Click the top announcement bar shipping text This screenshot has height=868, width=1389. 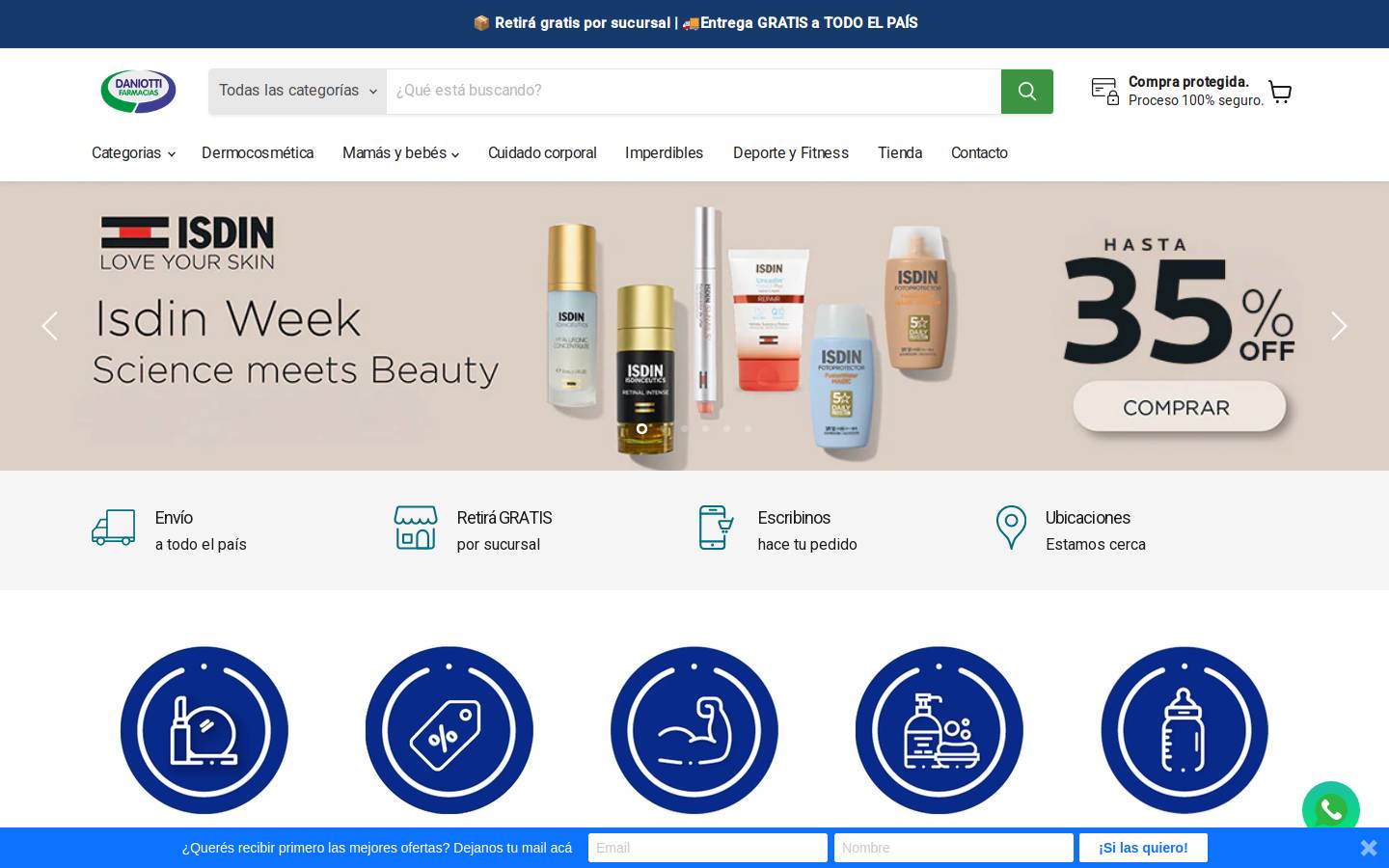click(694, 23)
